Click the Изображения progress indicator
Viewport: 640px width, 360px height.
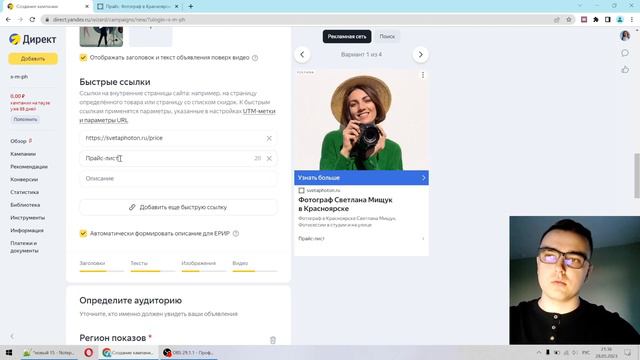pos(203,266)
